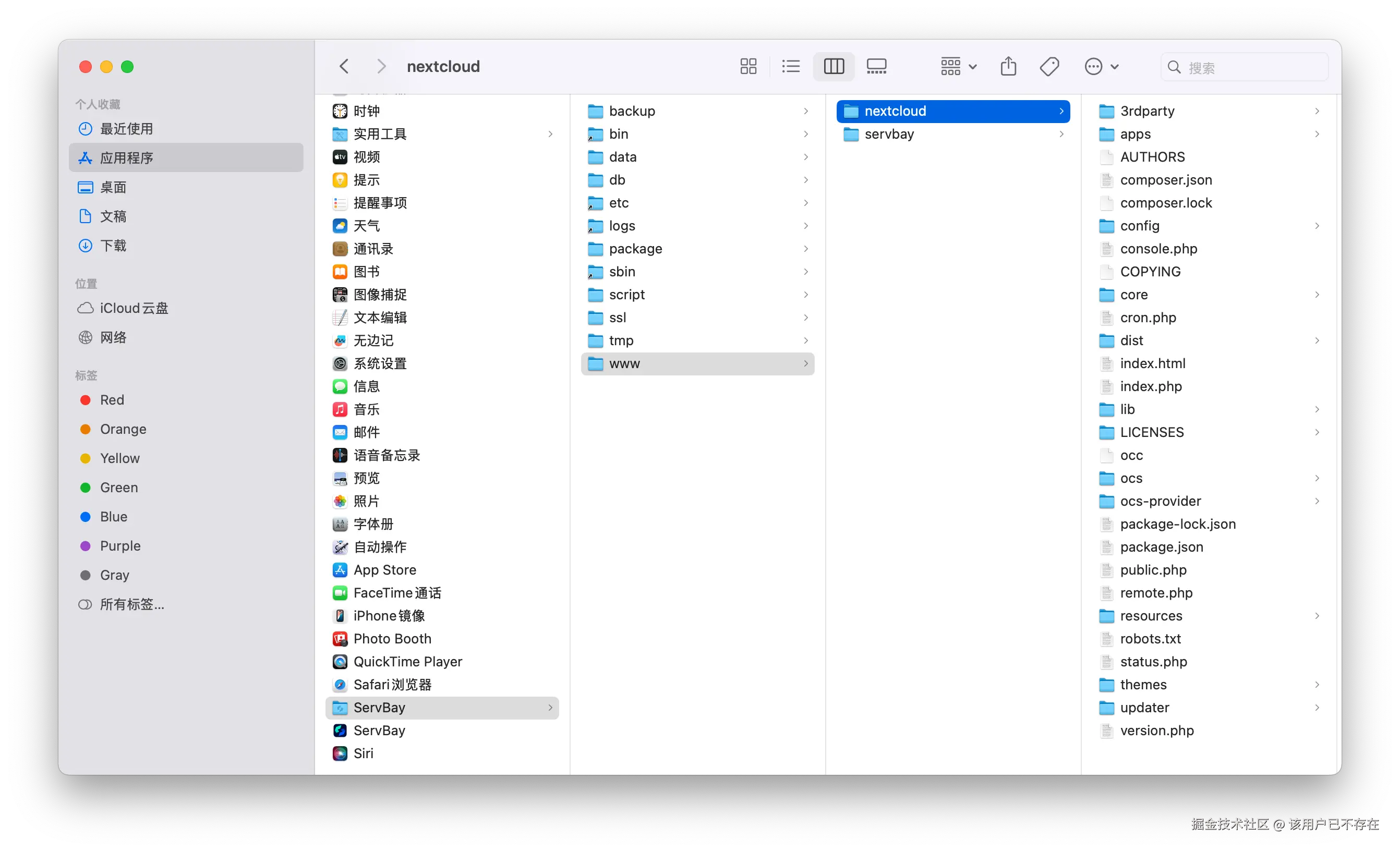Open 下载 in the sidebar
Screen dimensions: 1400x852
tap(114, 246)
